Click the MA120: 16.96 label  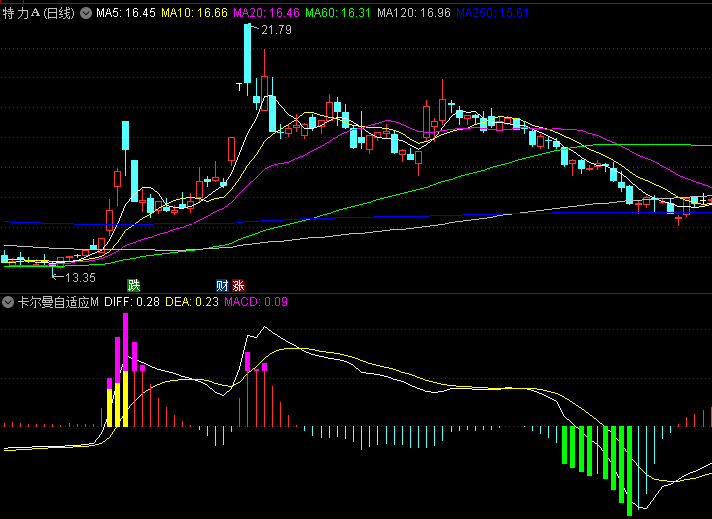click(414, 13)
